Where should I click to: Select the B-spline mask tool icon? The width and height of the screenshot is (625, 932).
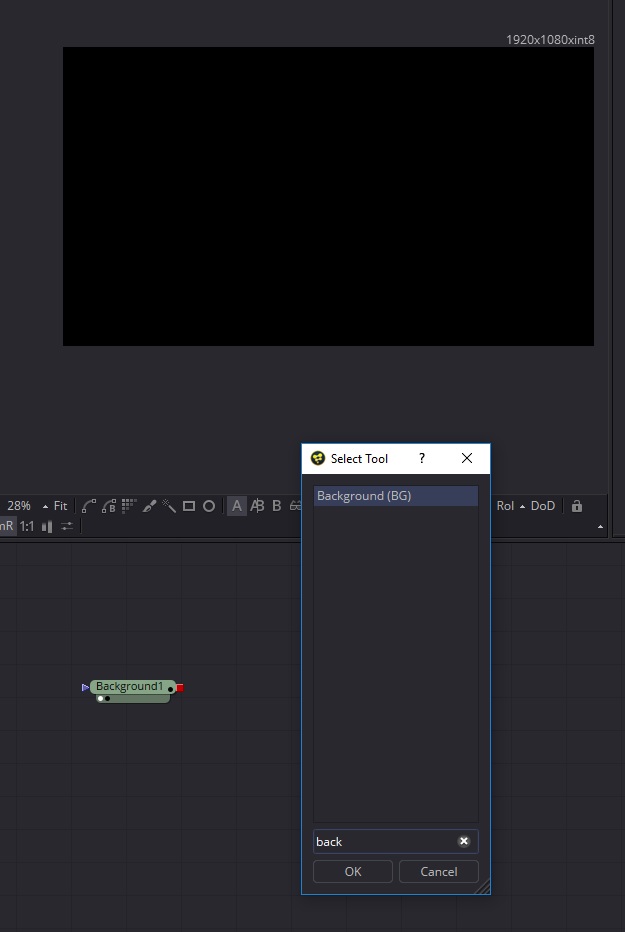pyautogui.click(x=109, y=506)
